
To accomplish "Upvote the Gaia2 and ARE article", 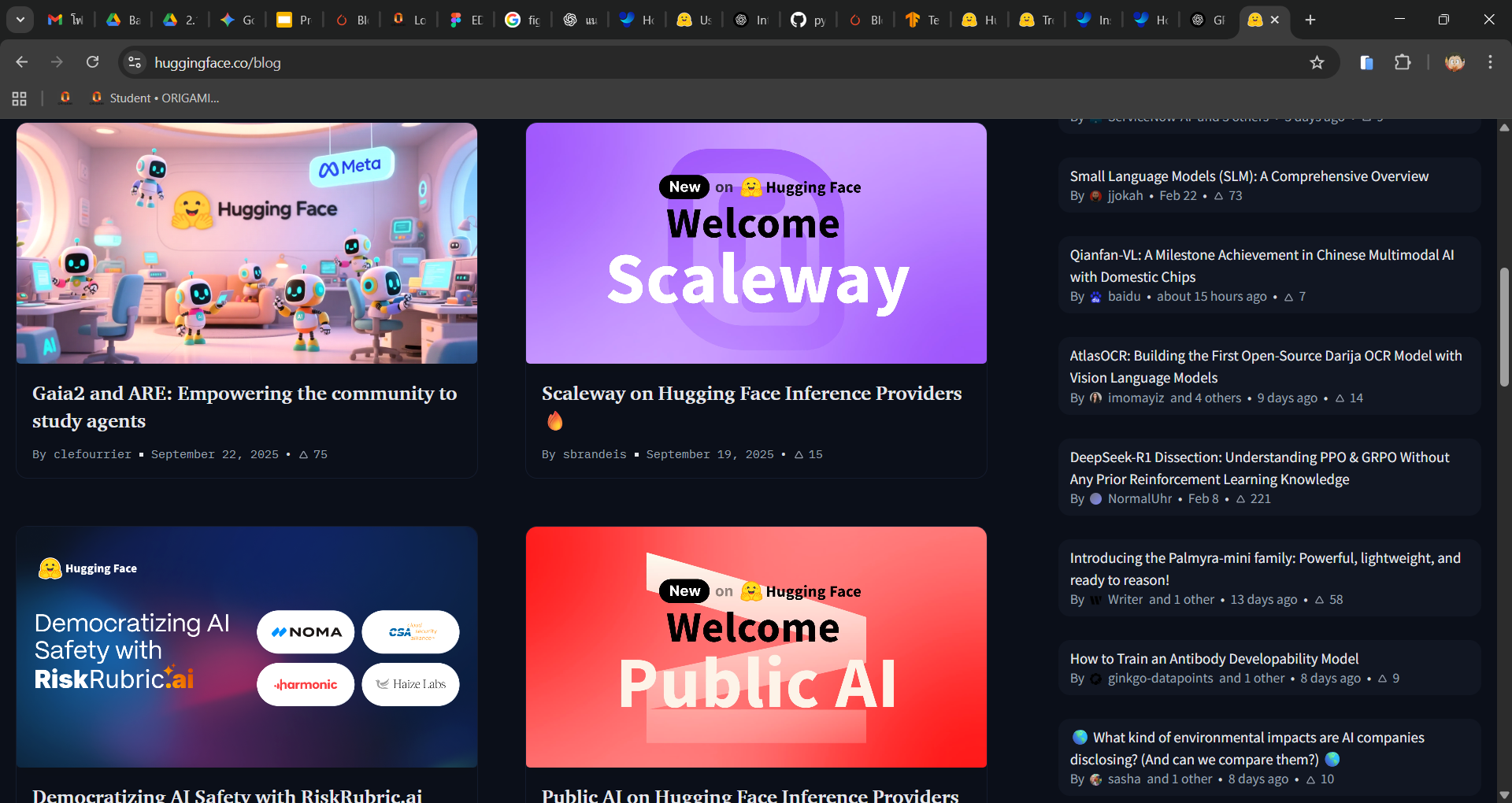I will (305, 455).
